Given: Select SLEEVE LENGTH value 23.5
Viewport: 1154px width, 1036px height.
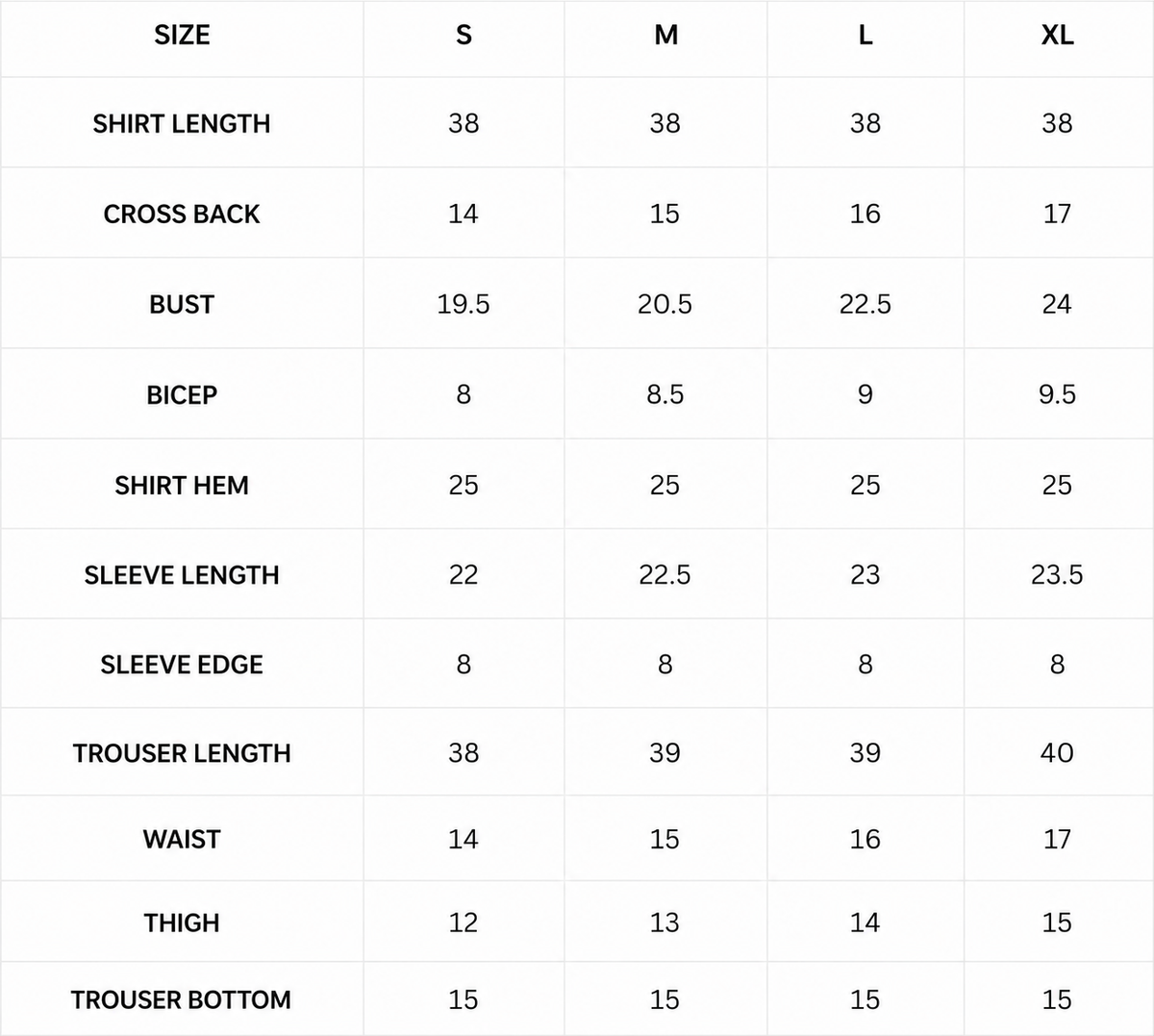Looking at the screenshot, I should click(x=1057, y=575).
